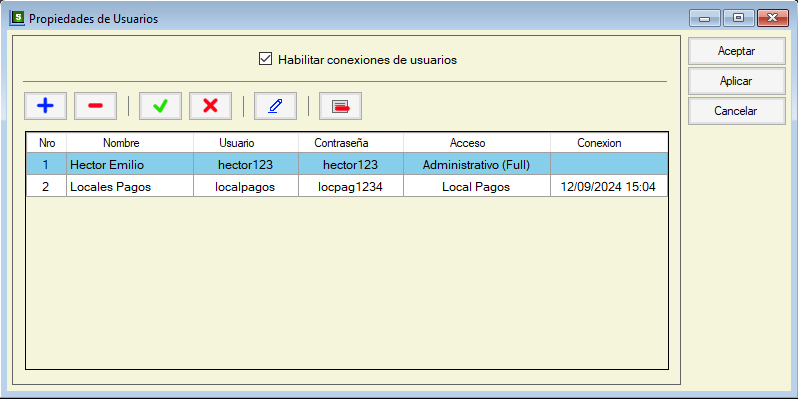Viewport: 798px width, 399px height.
Task: Click the Conexion column header
Action: 609,143
